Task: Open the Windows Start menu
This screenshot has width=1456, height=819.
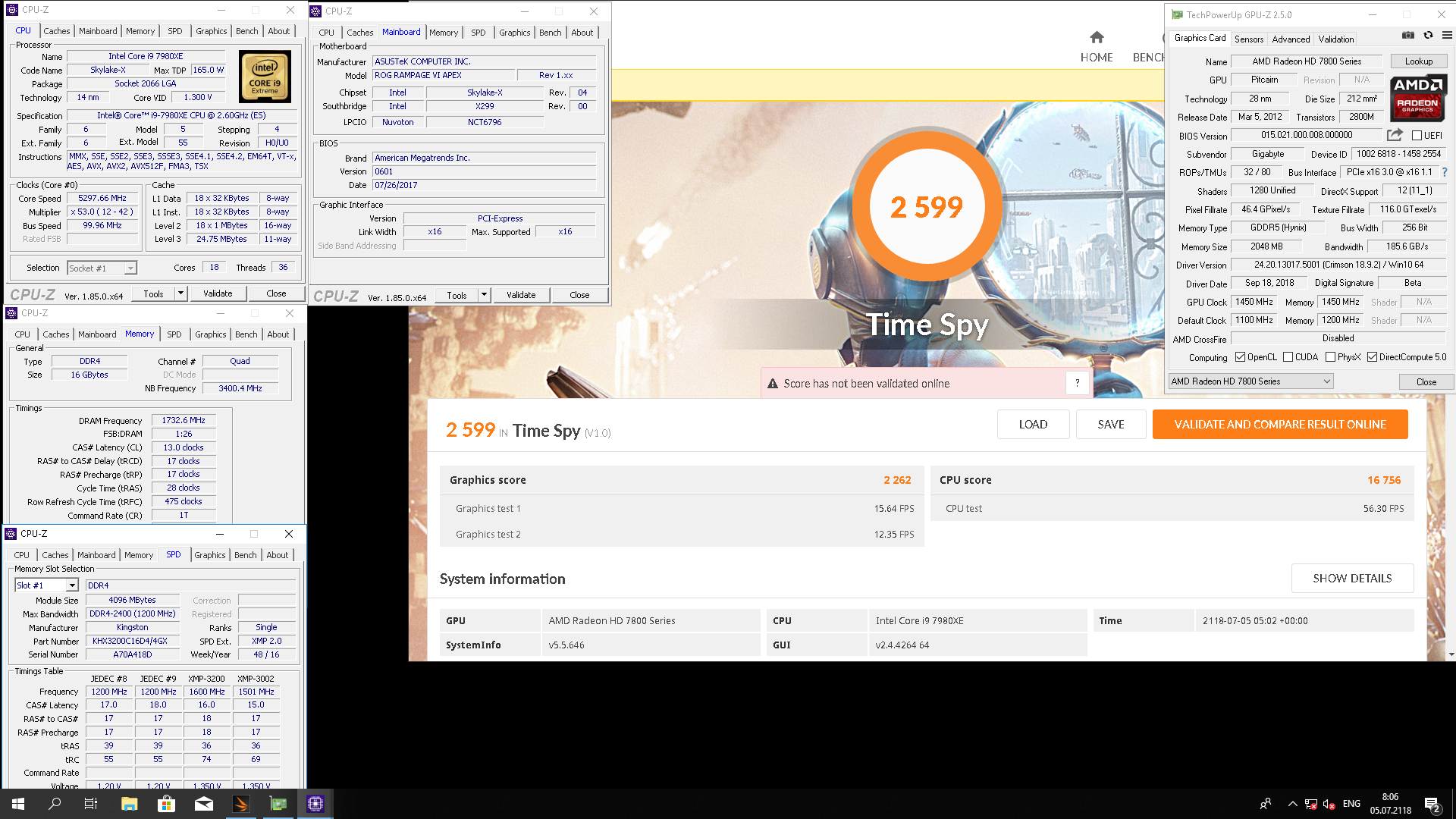Action: (x=18, y=804)
